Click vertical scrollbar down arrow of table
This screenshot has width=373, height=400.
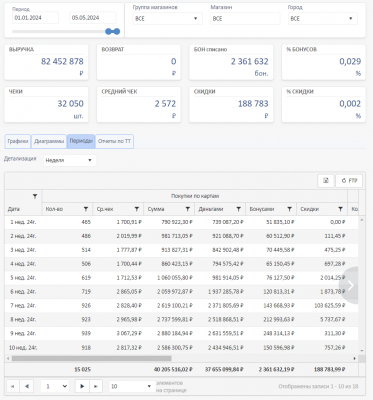point(362,351)
